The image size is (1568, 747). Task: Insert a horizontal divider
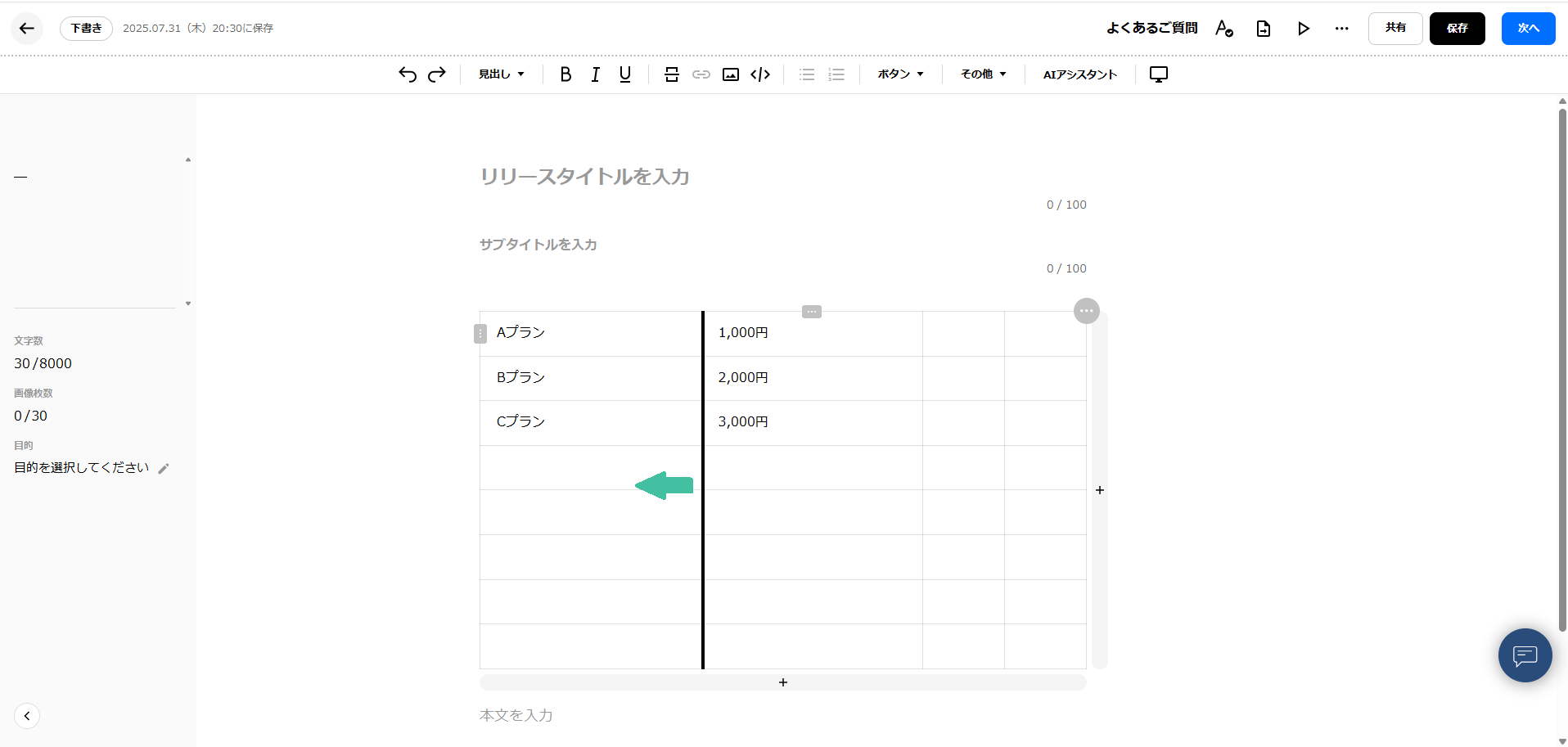[671, 74]
